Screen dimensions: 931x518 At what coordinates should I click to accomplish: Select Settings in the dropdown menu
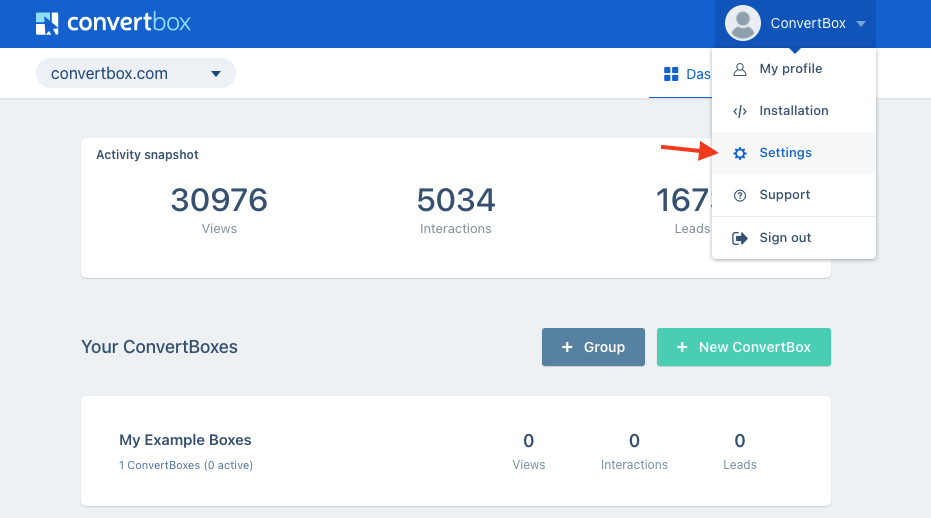tap(794, 153)
